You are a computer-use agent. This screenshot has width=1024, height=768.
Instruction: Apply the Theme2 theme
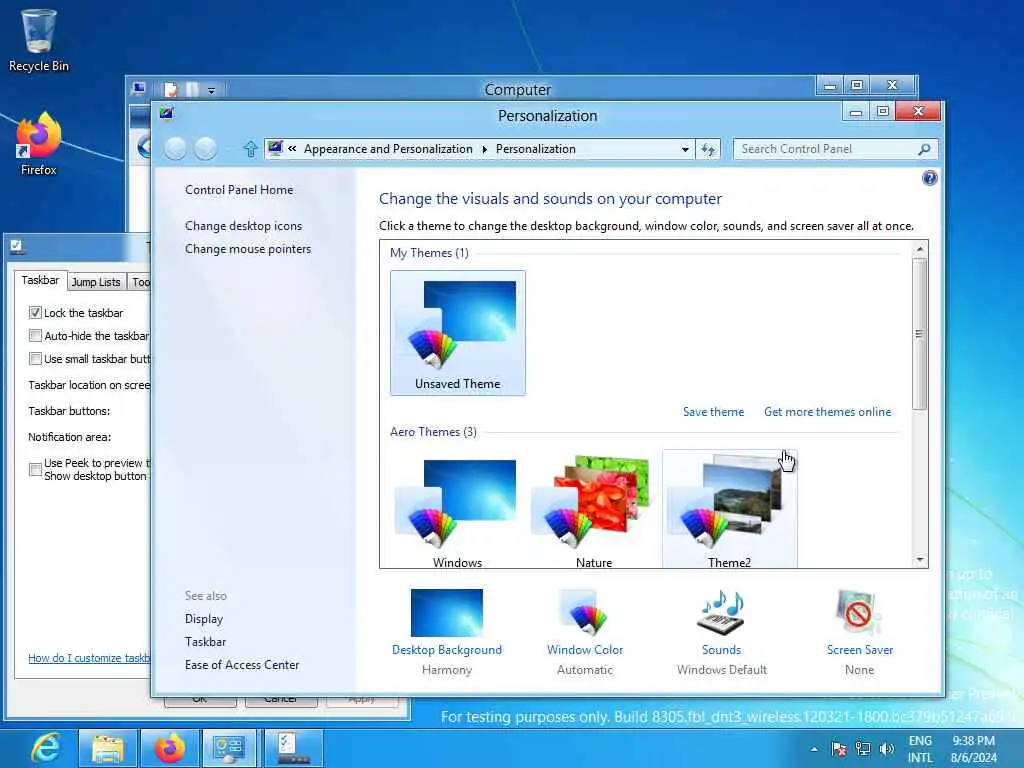729,509
